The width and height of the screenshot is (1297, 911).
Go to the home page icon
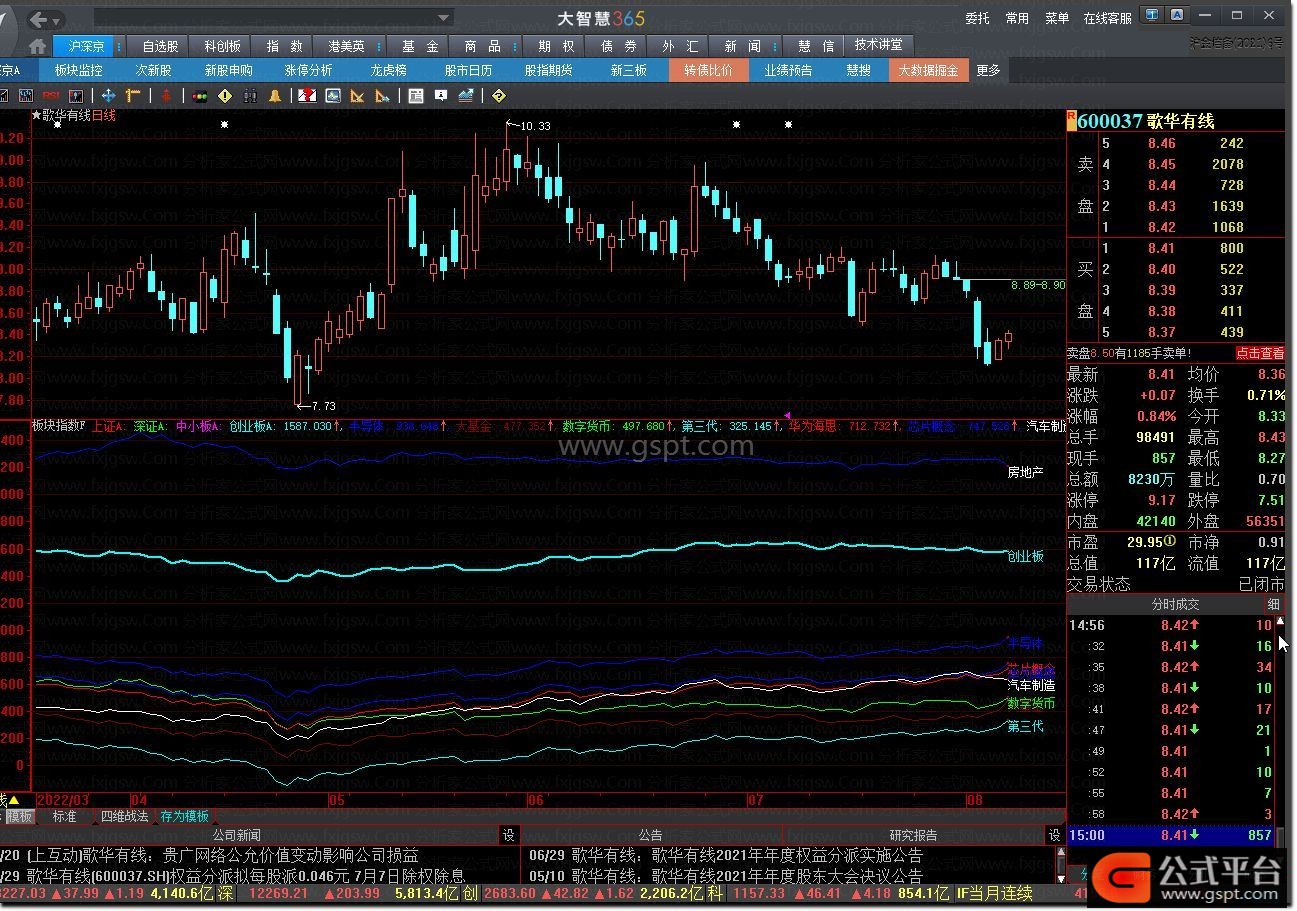(37, 46)
